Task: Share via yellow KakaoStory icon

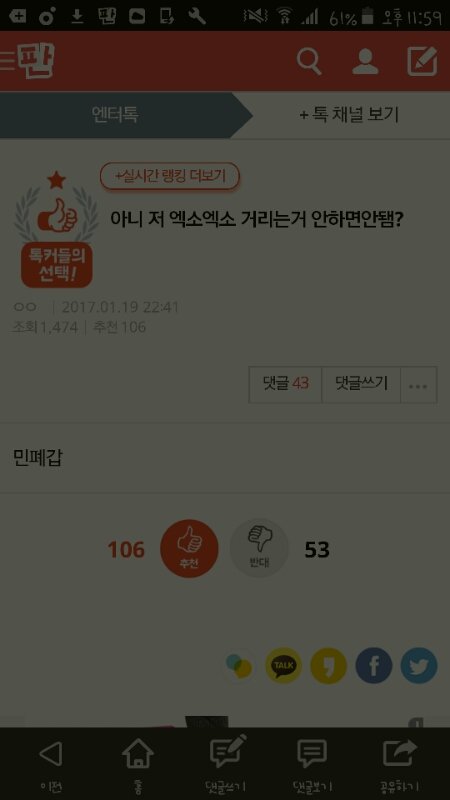Action: 329,665
